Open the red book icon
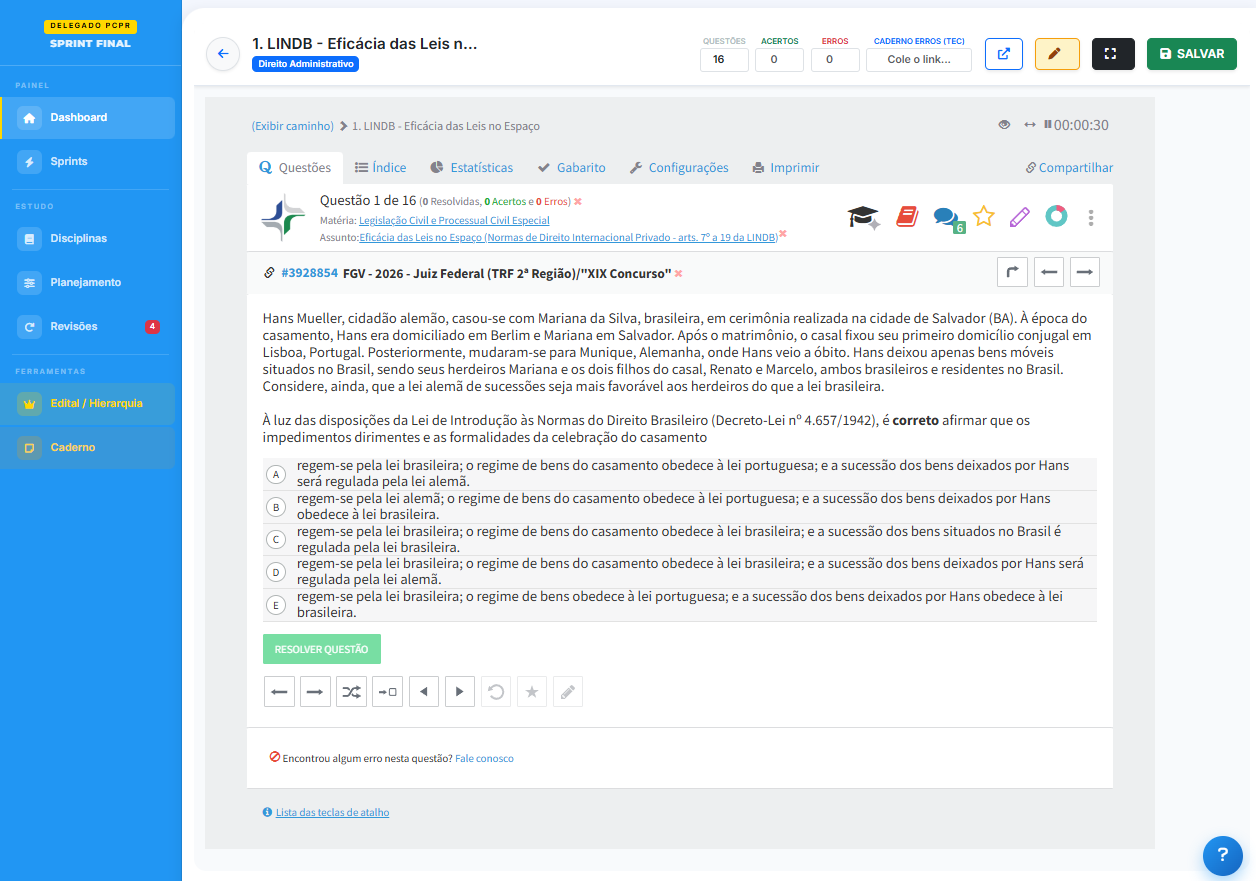The height and width of the screenshot is (881, 1256). tap(907, 216)
